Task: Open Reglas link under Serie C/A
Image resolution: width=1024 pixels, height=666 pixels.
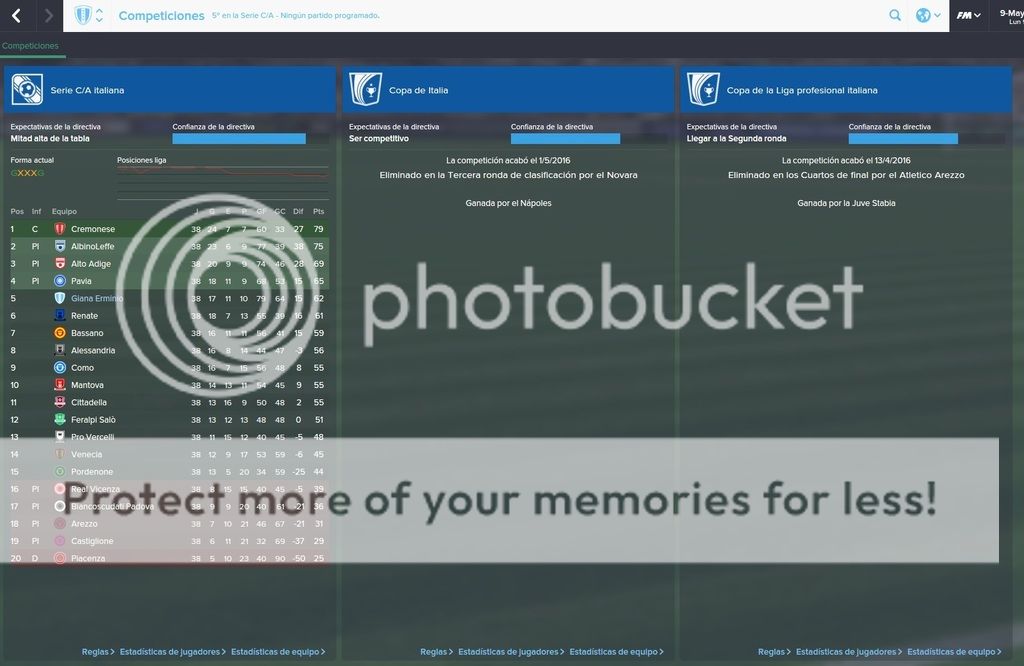Action: click(x=97, y=652)
